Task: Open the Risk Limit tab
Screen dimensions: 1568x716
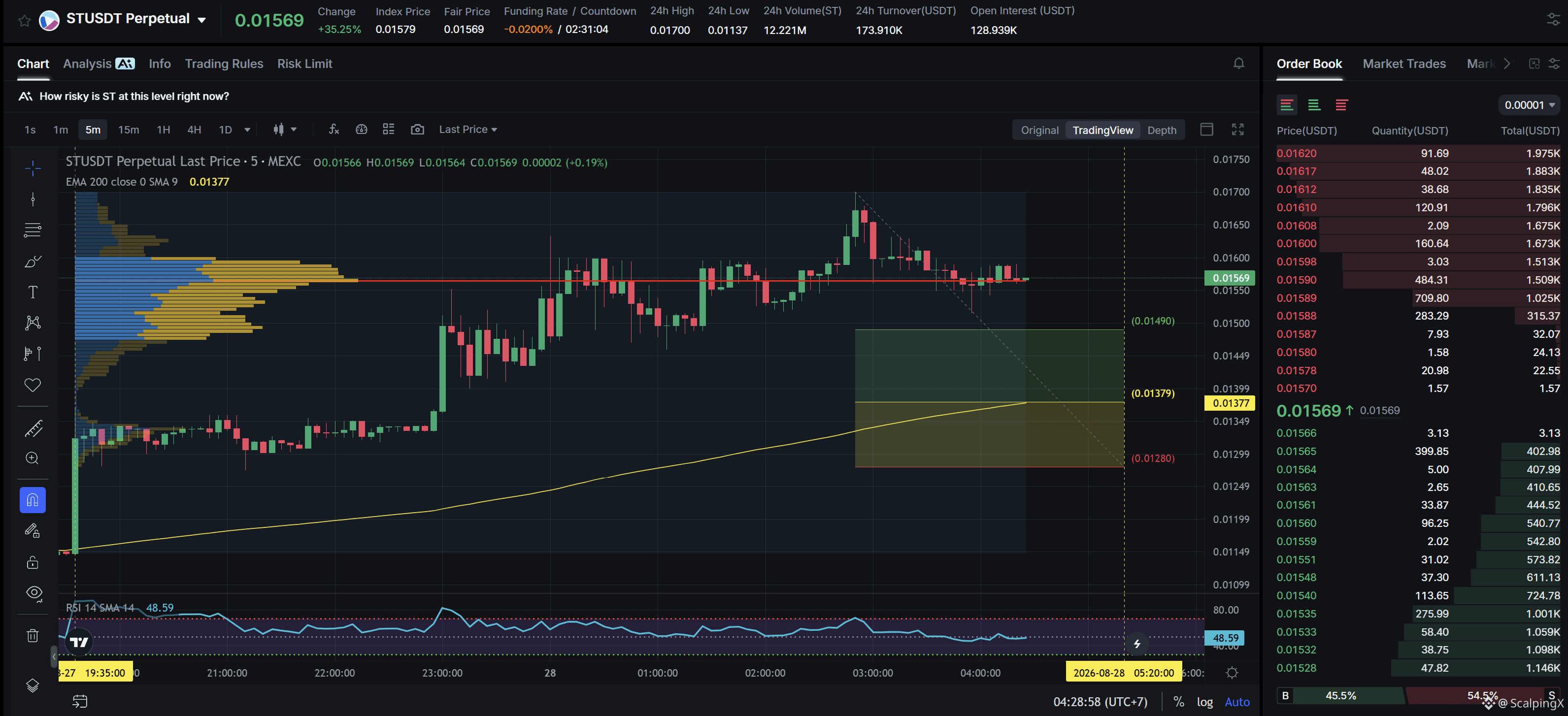Action: tap(304, 64)
